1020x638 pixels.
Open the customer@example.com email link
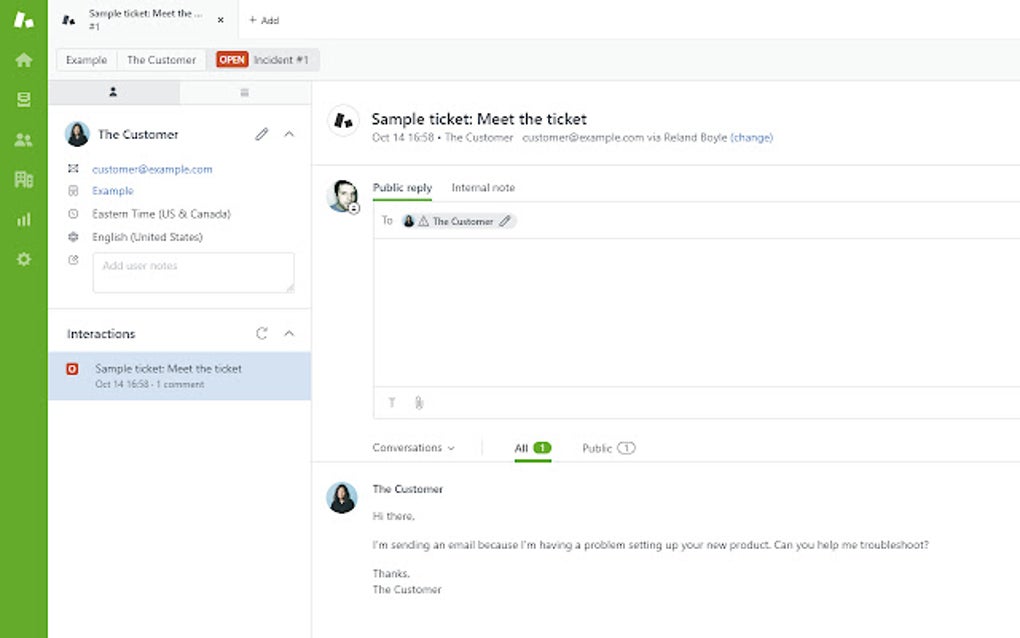pos(151,169)
